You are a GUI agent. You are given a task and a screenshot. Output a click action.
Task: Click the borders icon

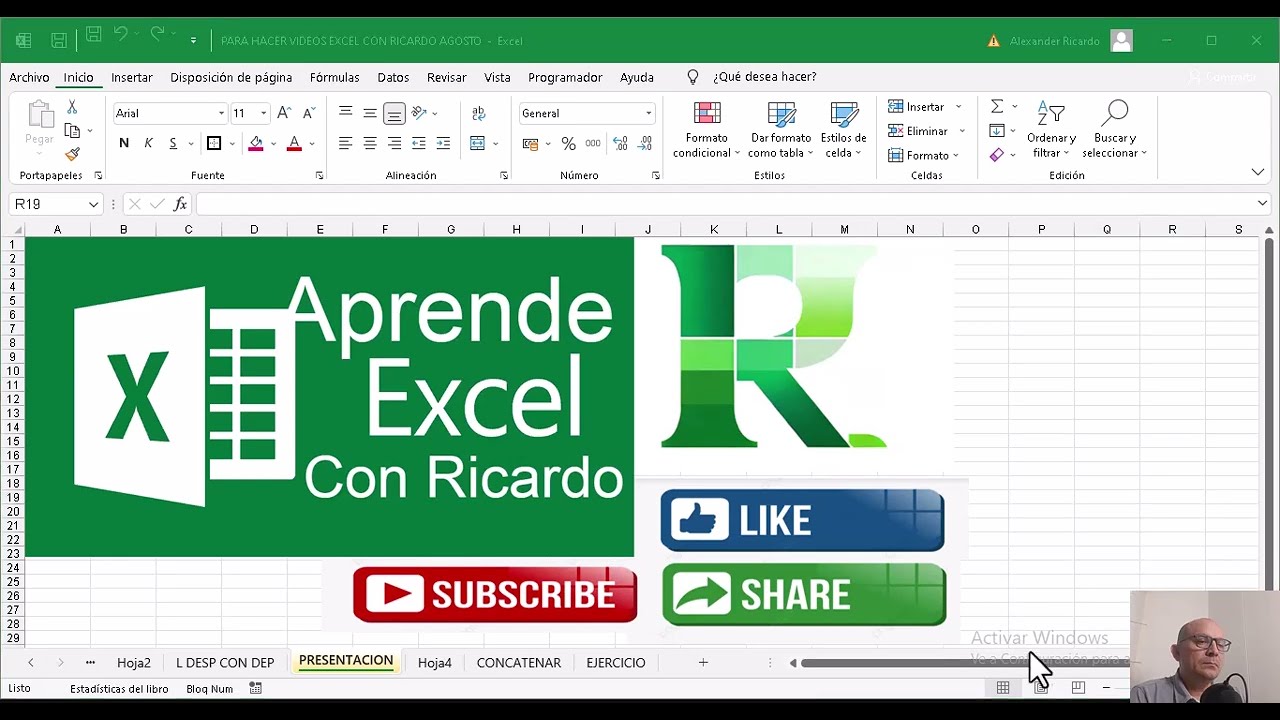(x=214, y=143)
